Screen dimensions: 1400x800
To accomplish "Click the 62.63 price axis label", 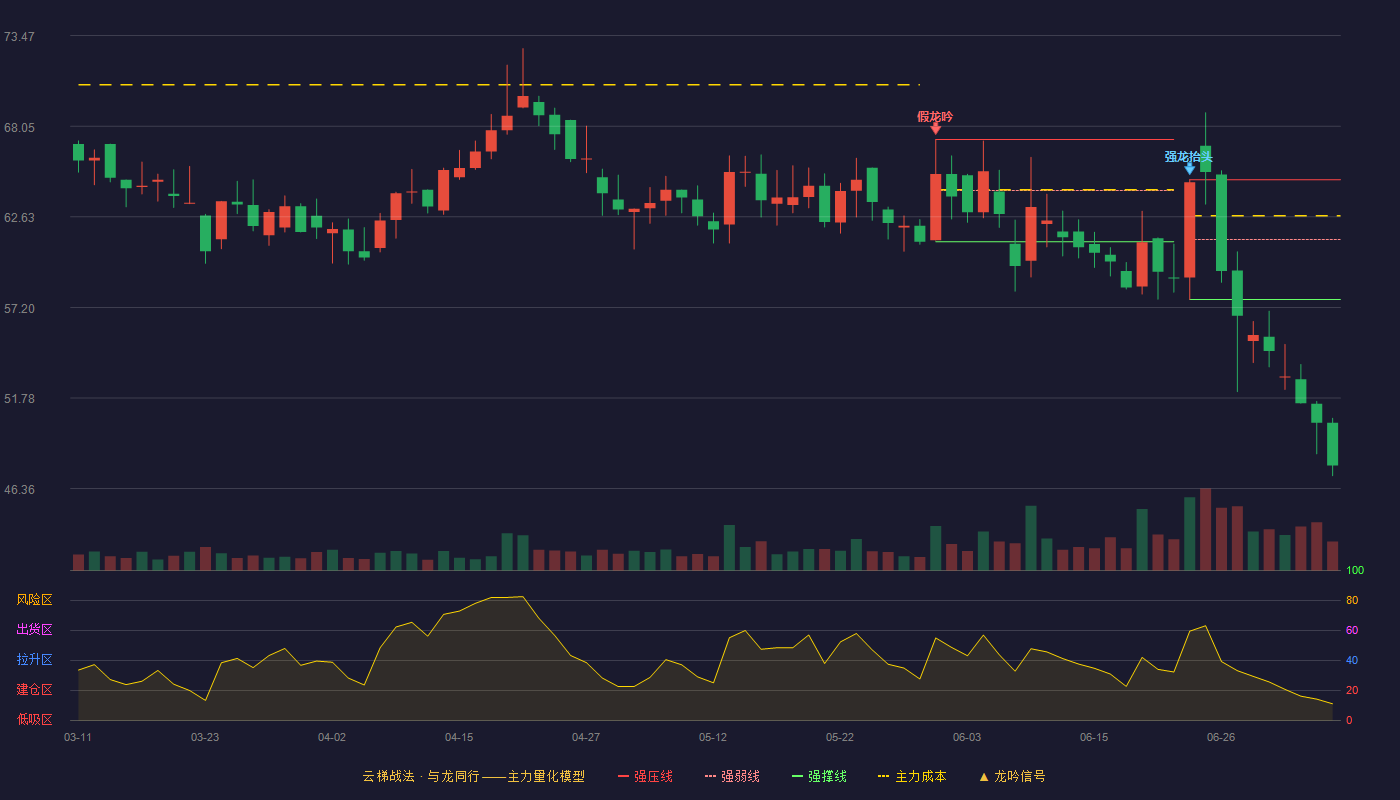I will point(19,218).
